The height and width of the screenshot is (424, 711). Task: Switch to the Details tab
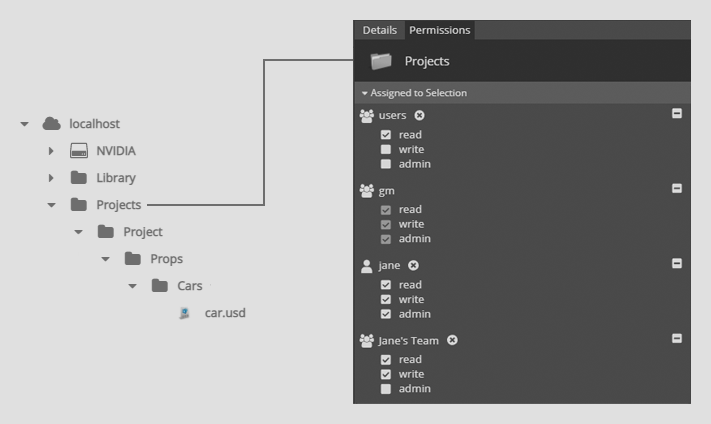pos(380,30)
